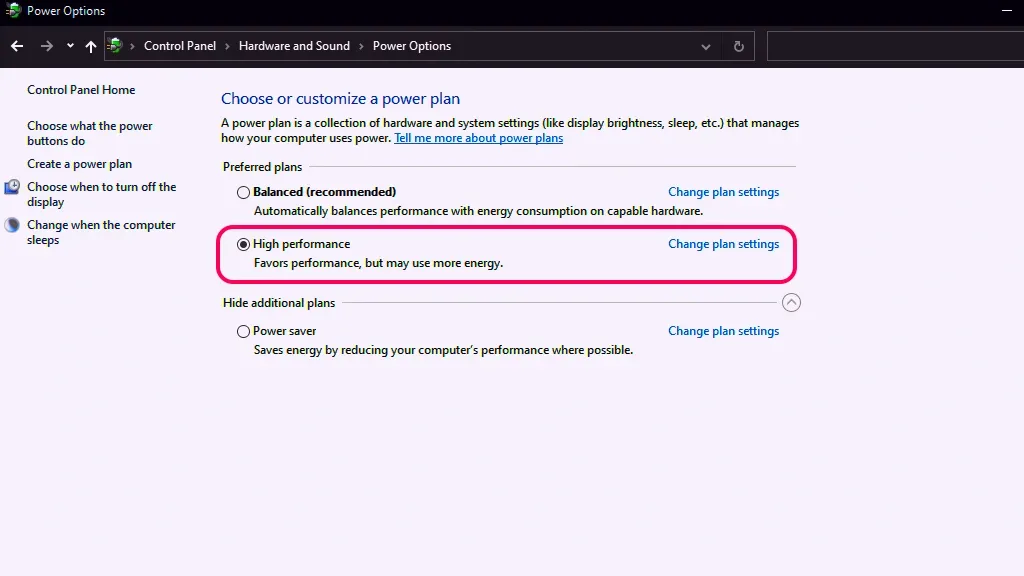Image resolution: width=1024 pixels, height=576 pixels.
Task: Expand the chevron after Control Panel breadcrumb
Action: coord(227,46)
